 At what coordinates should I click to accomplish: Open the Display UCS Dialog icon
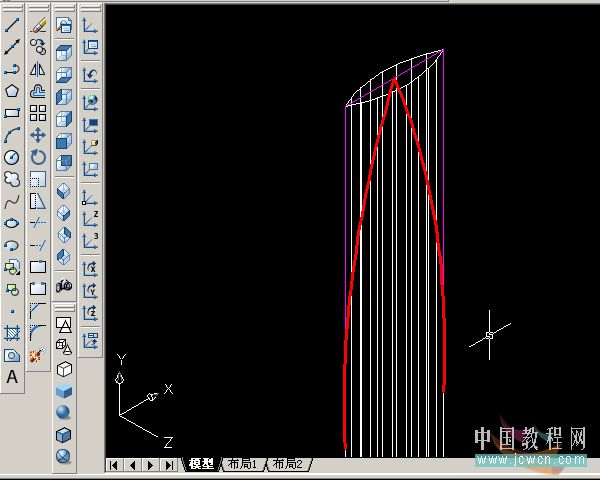[90, 47]
